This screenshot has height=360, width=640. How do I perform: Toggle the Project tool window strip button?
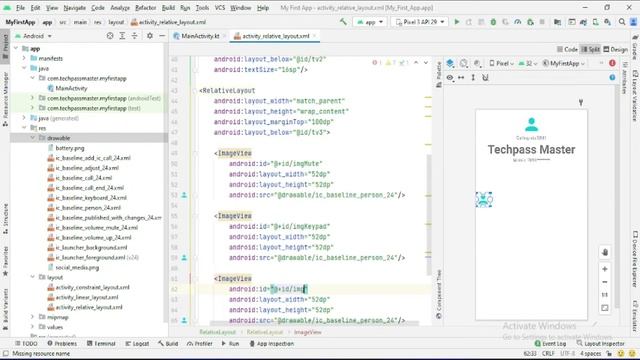click(x=5, y=47)
